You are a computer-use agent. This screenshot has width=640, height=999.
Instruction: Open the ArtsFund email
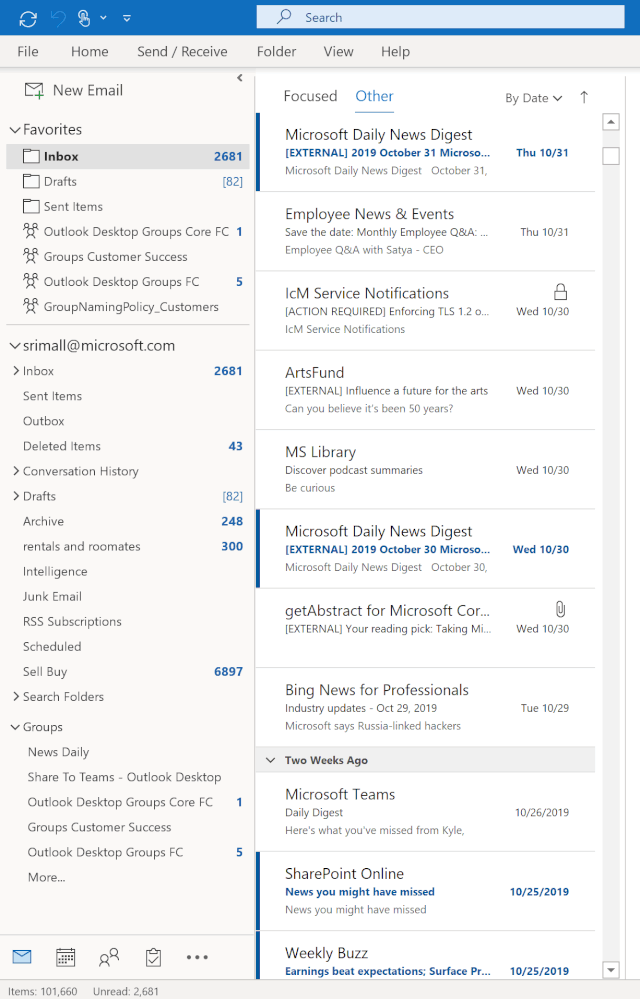coord(425,390)
